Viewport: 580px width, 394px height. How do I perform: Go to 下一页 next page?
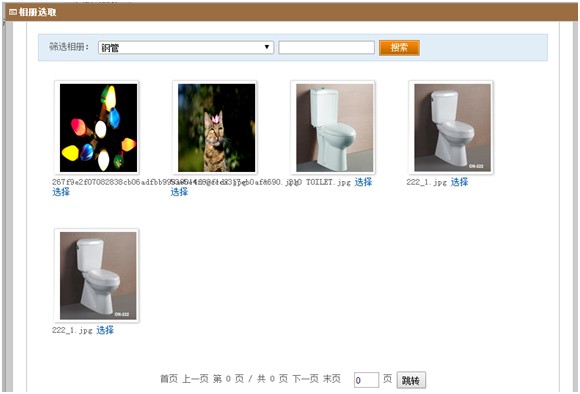[x=306, y=379]
